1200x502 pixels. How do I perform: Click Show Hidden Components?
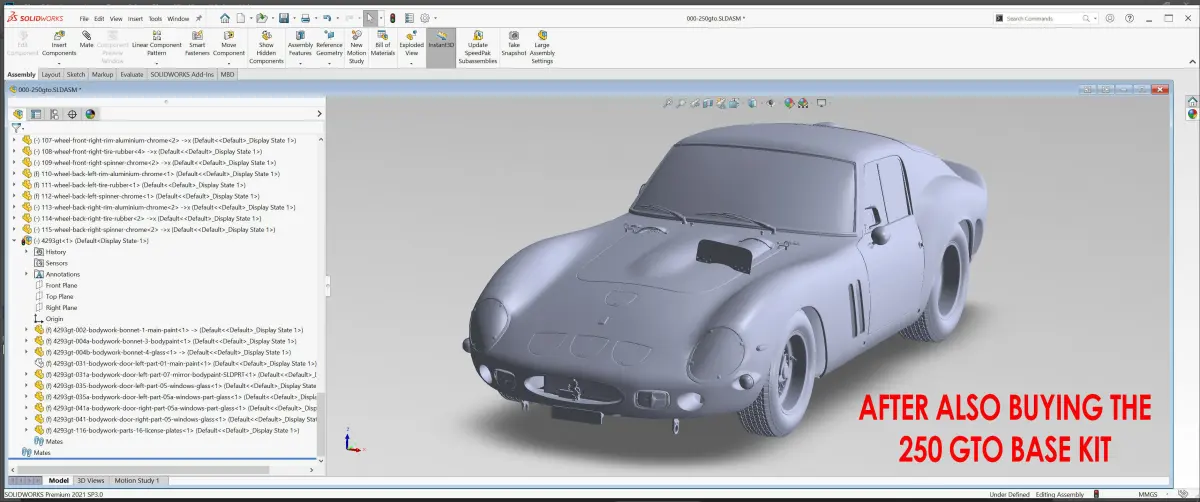point(266,47)
